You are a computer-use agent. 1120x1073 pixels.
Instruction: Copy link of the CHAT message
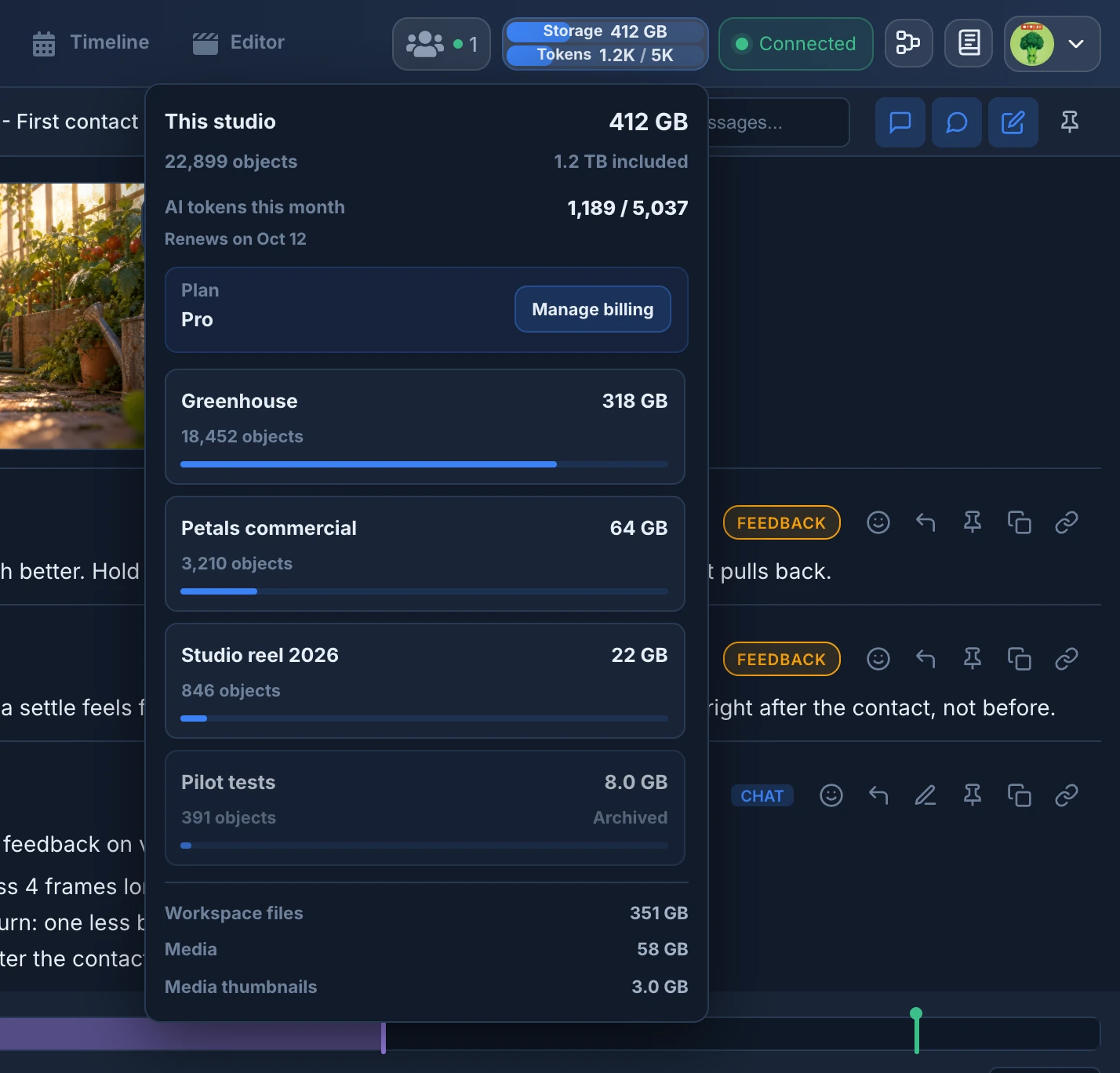click(x=1066, y=795)
